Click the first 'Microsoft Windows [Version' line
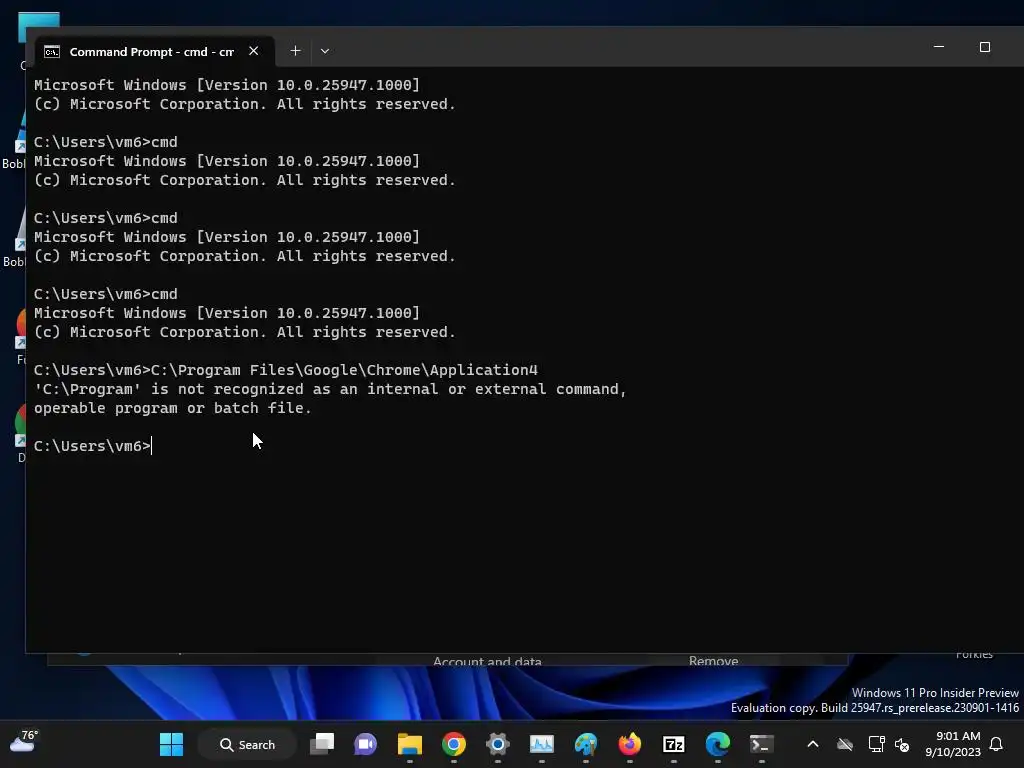The image size is (1024, 768). coord(227,85)
